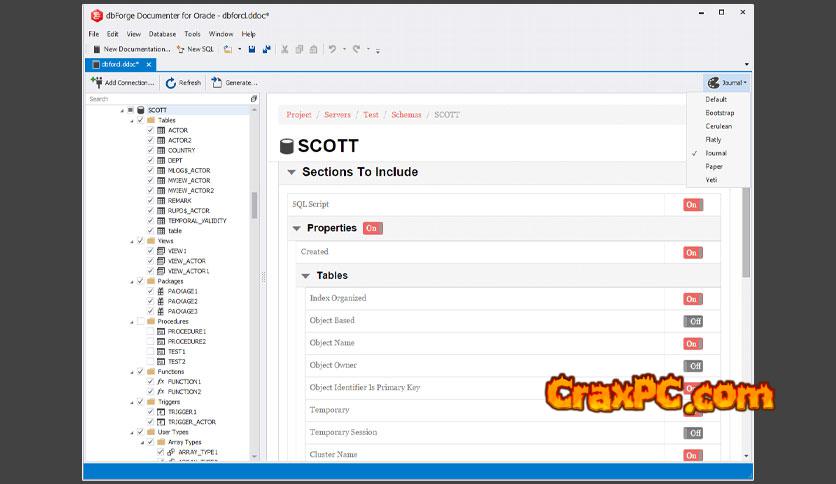Turn off the SQL Script toggle
This screenshot has width=836, height=484.
[x=692, y=205]
